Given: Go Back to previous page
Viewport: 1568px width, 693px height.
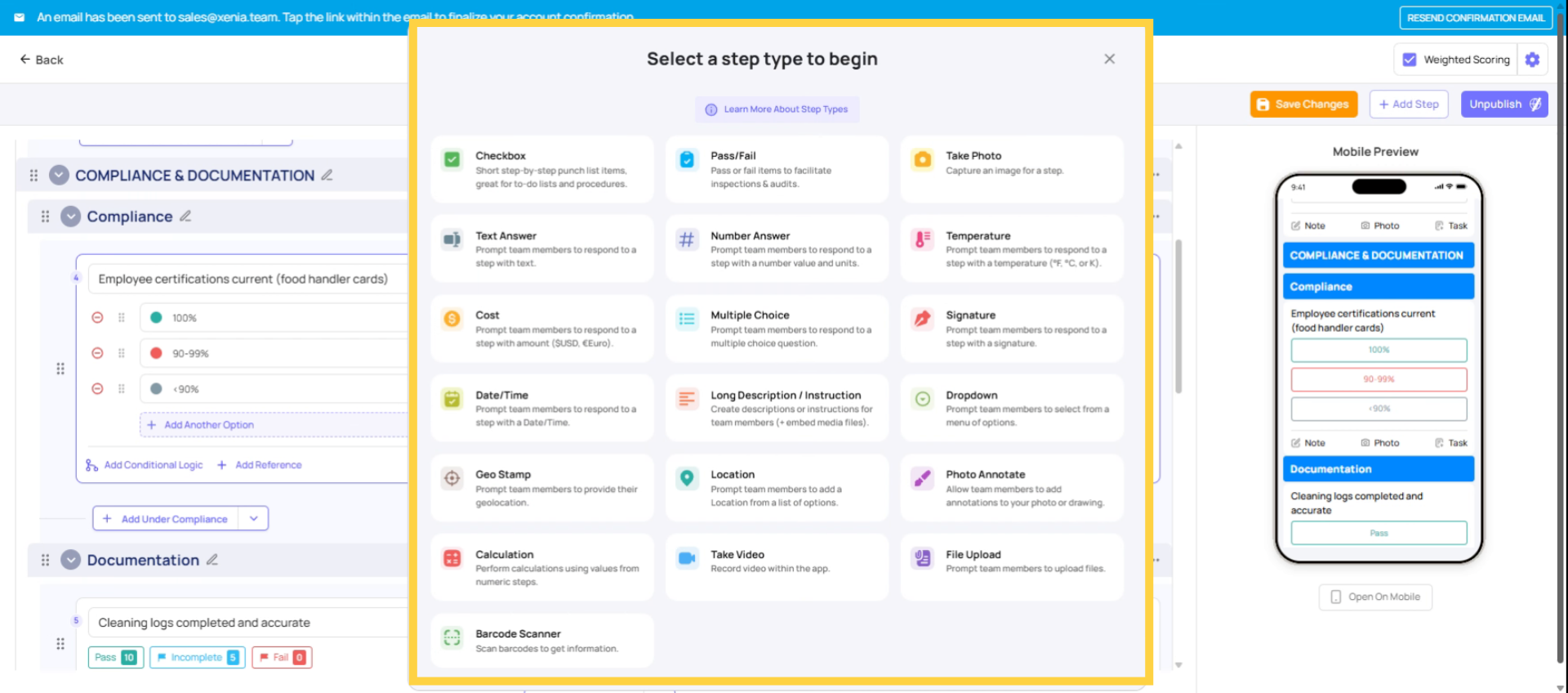Looking at the screenshot, I should coord(42,60).
